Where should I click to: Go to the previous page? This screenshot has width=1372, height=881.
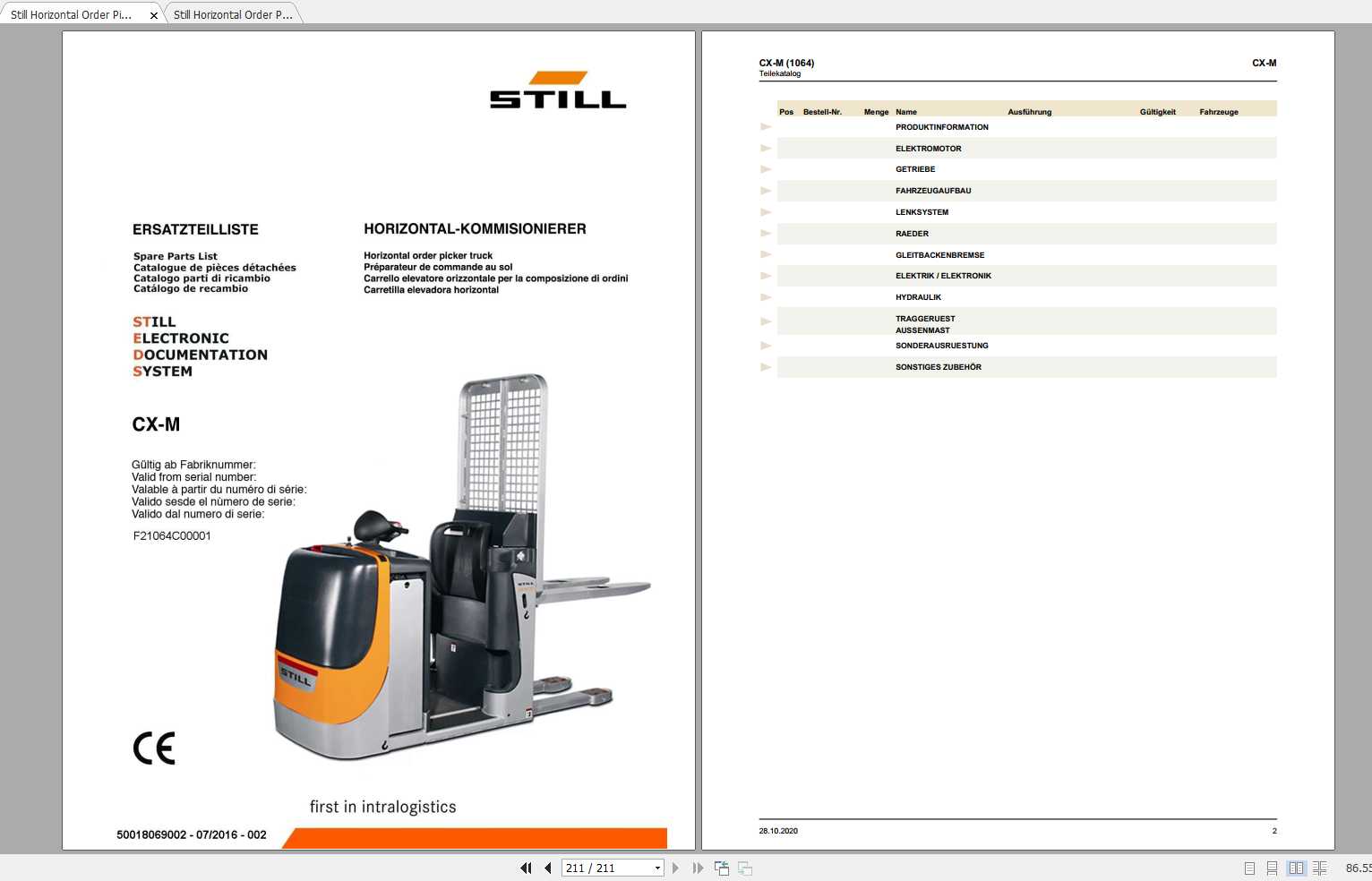coord(547,868)
